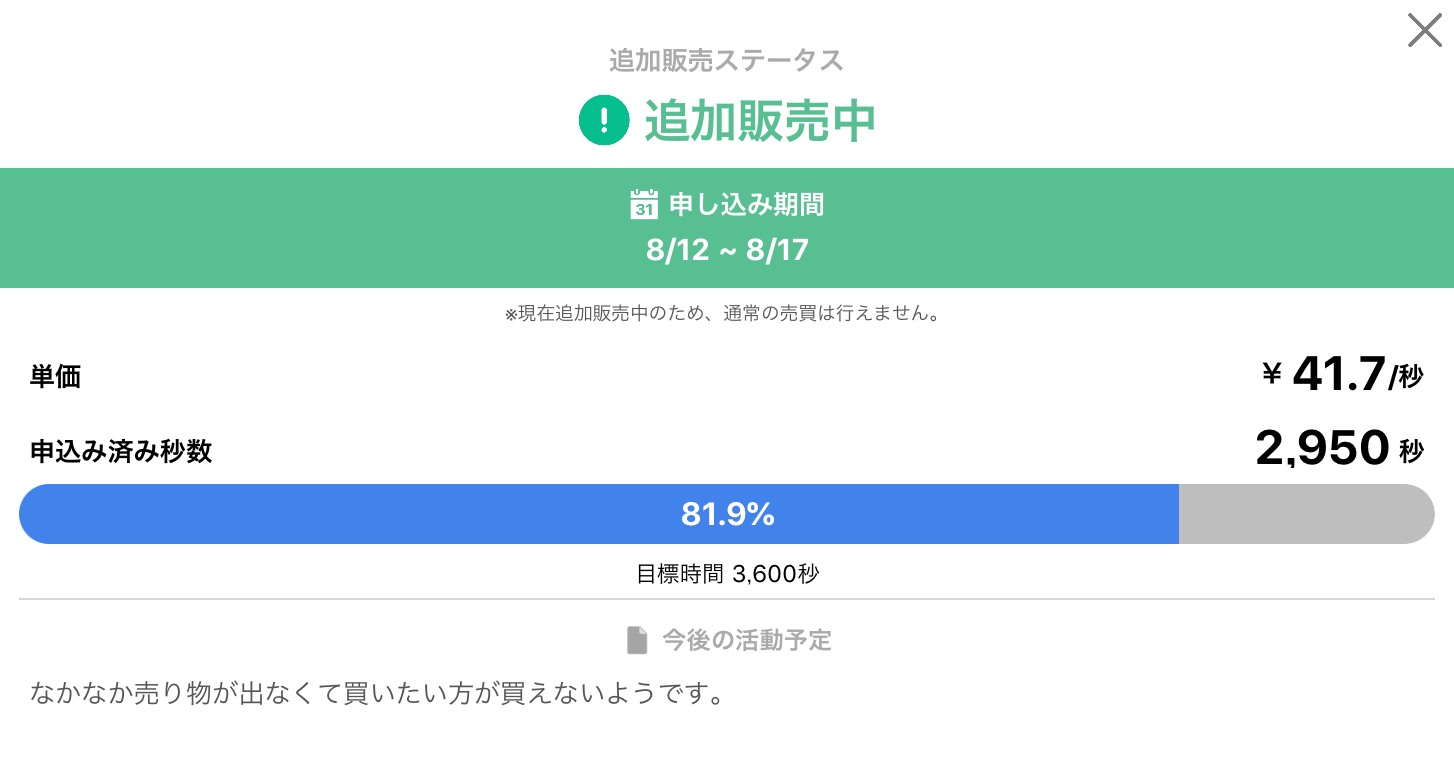Click the 単価 label
This screenshot has width=1454, height=766.
tap(56, 377)
